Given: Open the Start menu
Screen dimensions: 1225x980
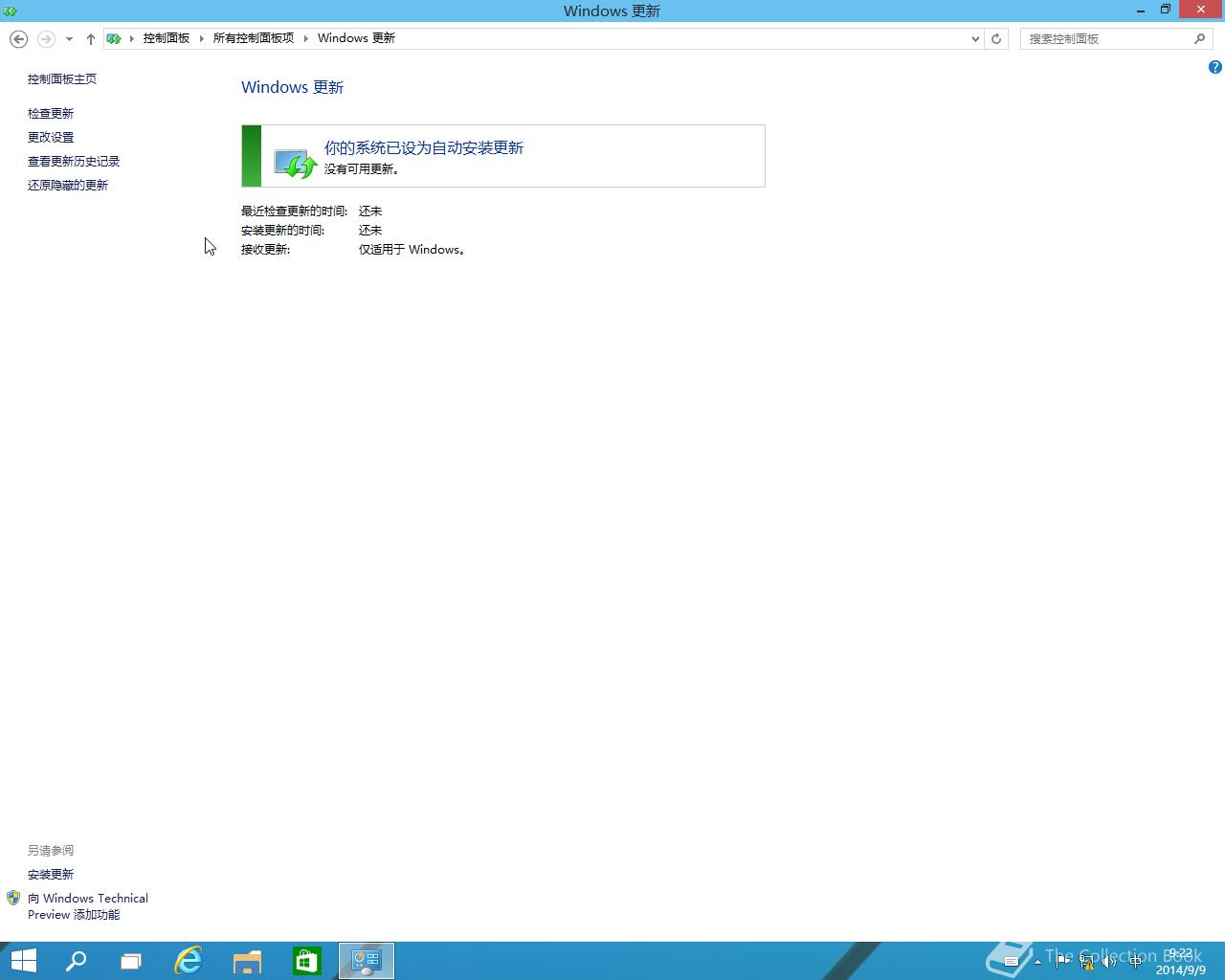Looking at the screenshot, I should tap(23, 961).
